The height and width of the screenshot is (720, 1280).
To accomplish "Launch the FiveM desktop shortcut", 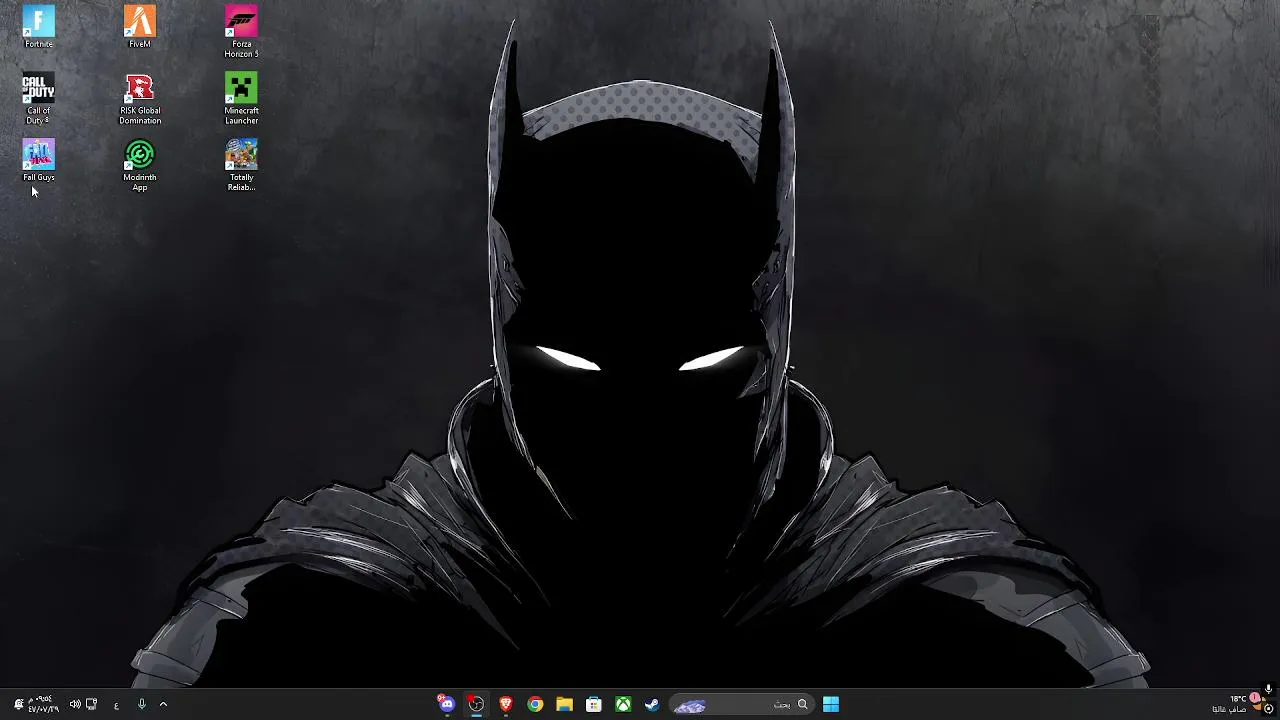I will tap(140, 27).
